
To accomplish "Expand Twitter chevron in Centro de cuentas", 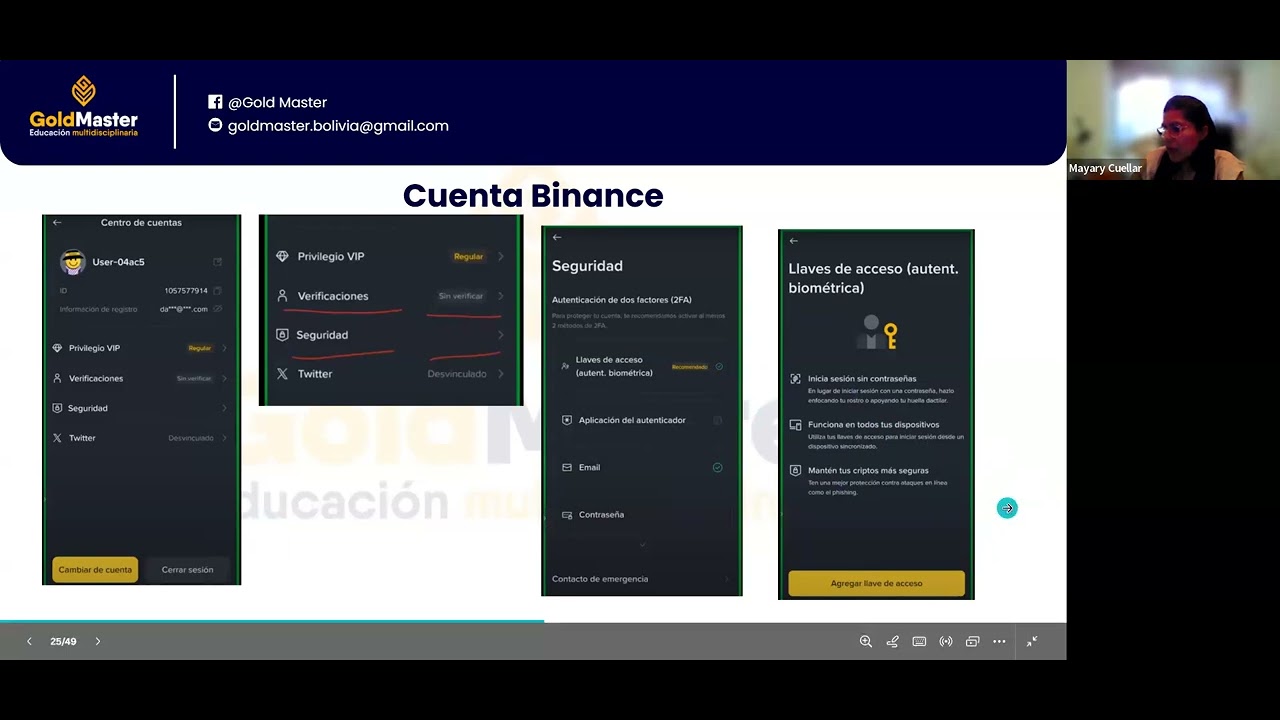I will (224, 438).
